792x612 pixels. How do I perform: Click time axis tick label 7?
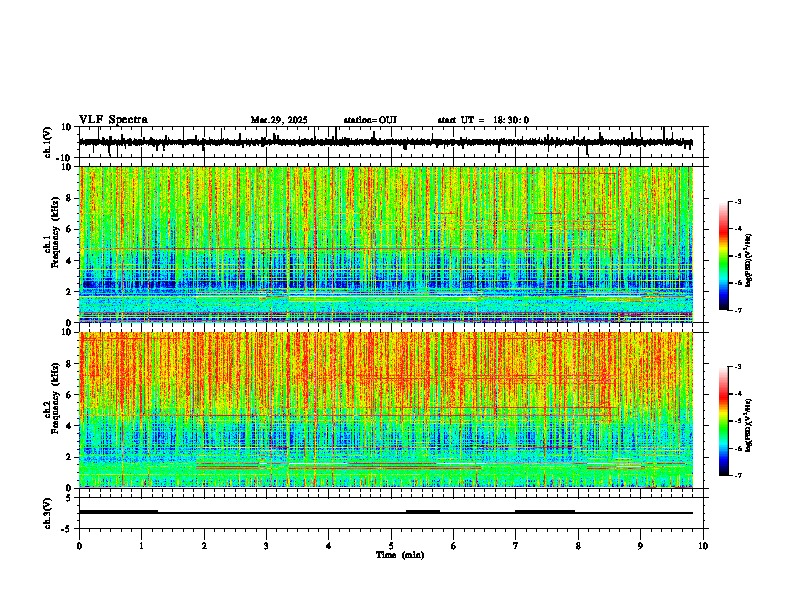[516, 546]
